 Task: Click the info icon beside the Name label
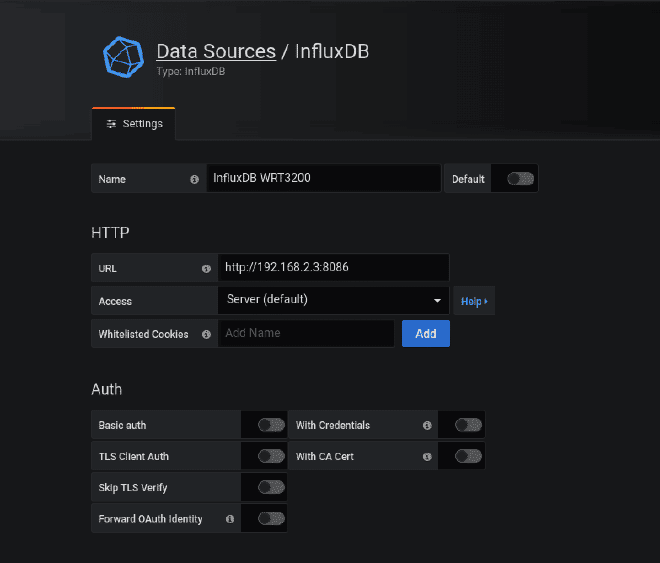click(x=194, y=179)
